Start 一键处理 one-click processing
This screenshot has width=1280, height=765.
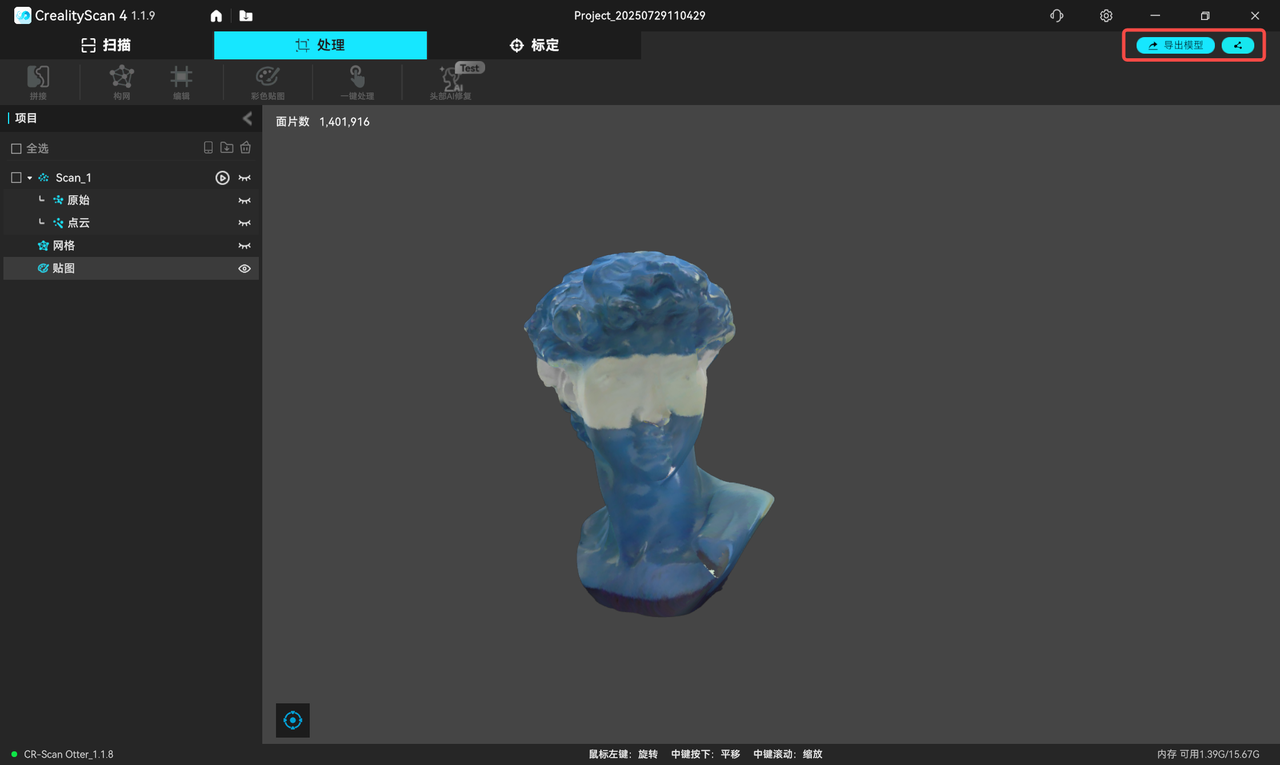[357, 82]
